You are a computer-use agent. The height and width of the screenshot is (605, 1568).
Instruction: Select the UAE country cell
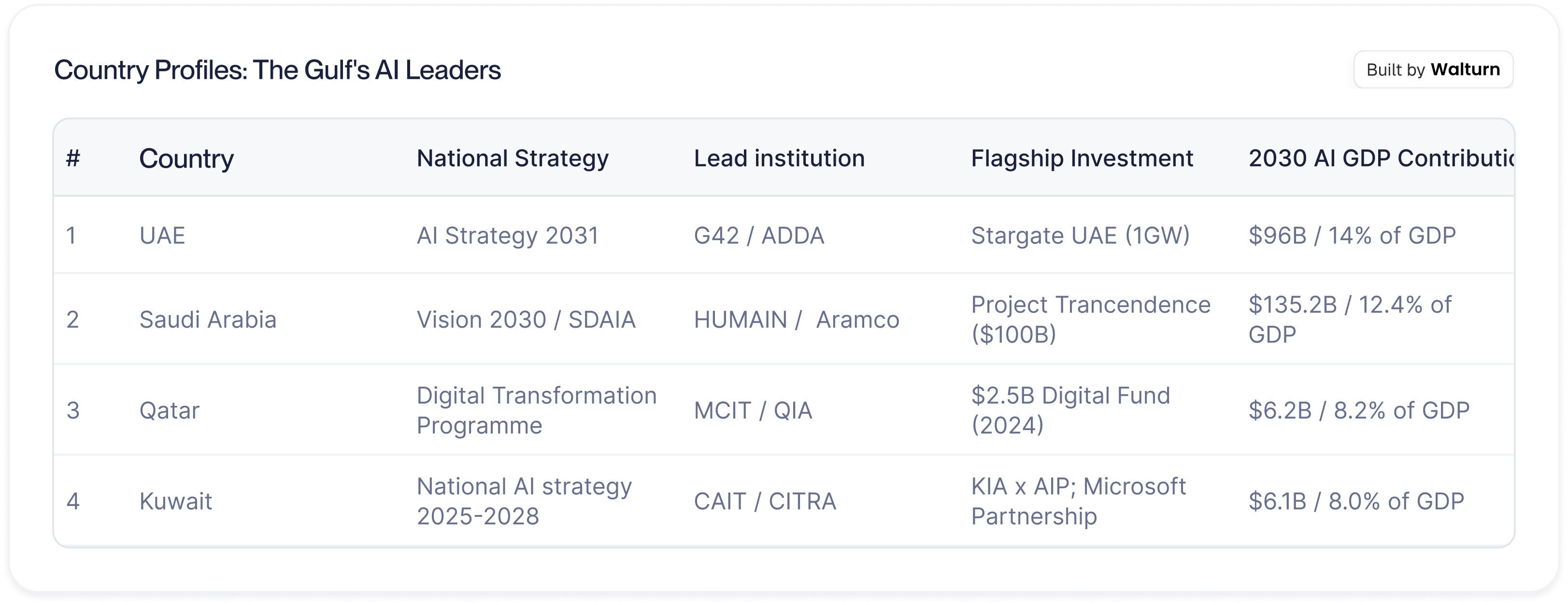click(x=162, y=235)
